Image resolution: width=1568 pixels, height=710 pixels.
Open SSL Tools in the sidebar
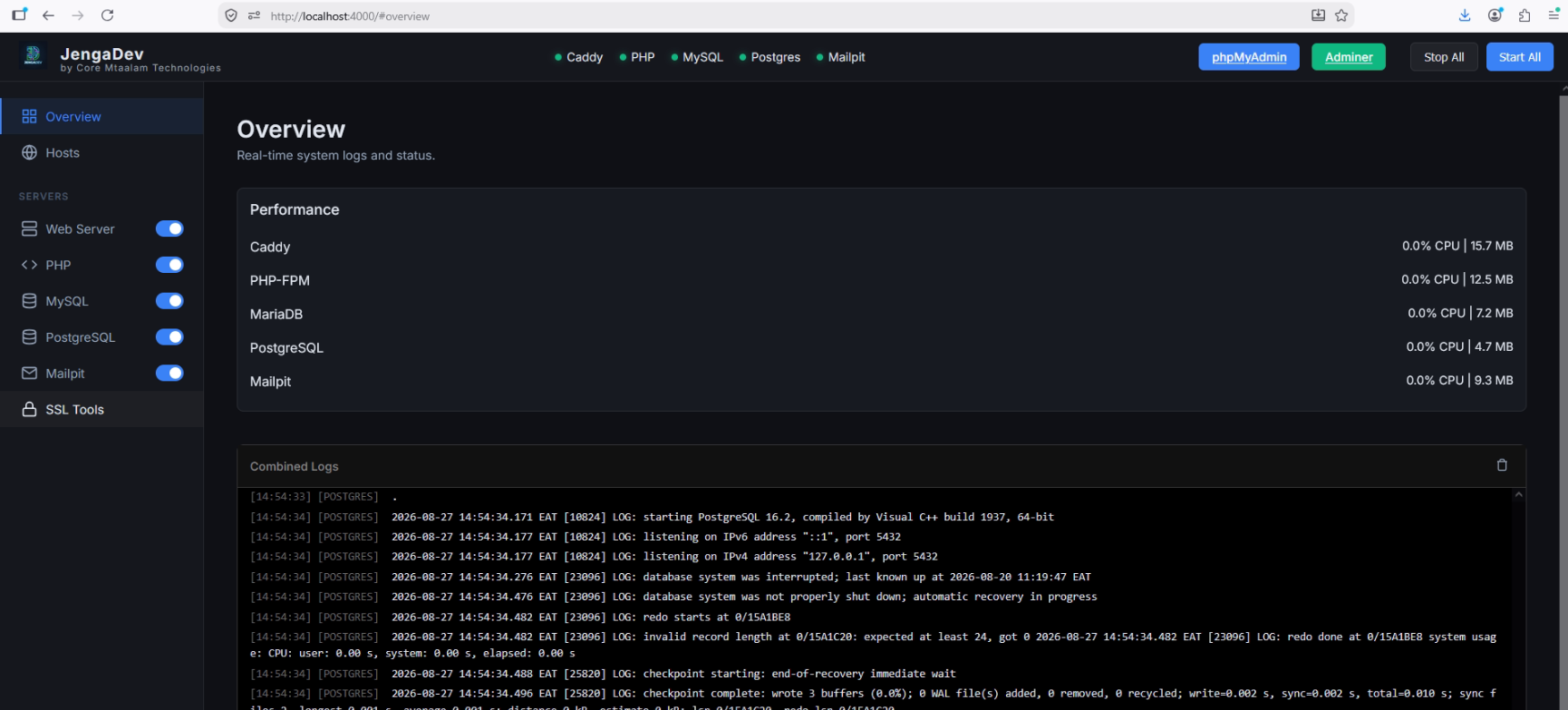(x=102, y=410)
